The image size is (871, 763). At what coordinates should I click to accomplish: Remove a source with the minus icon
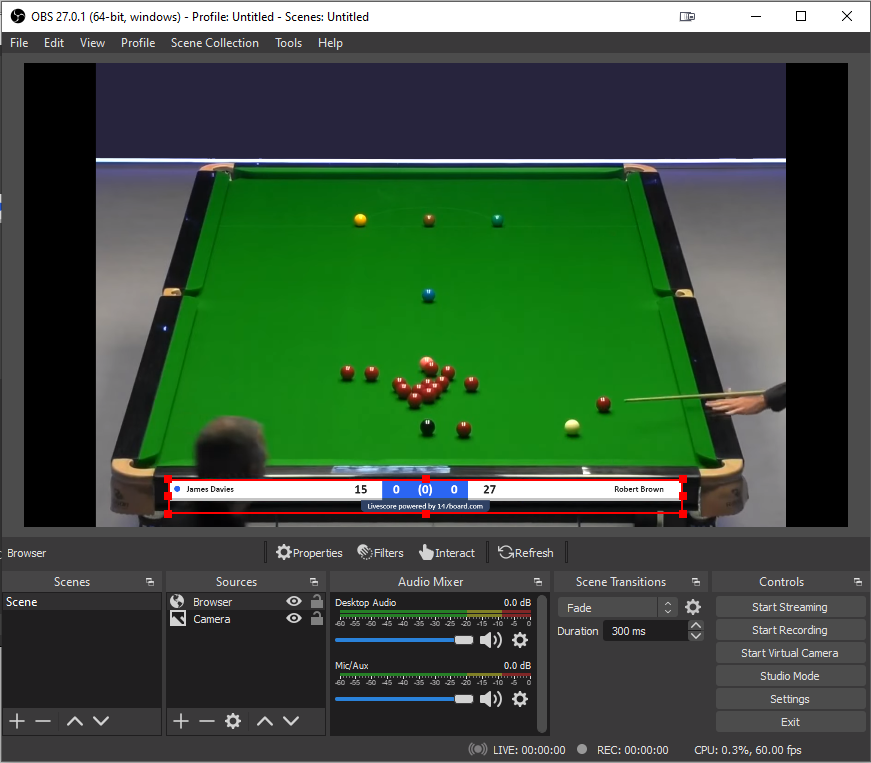tap(206, 720)
